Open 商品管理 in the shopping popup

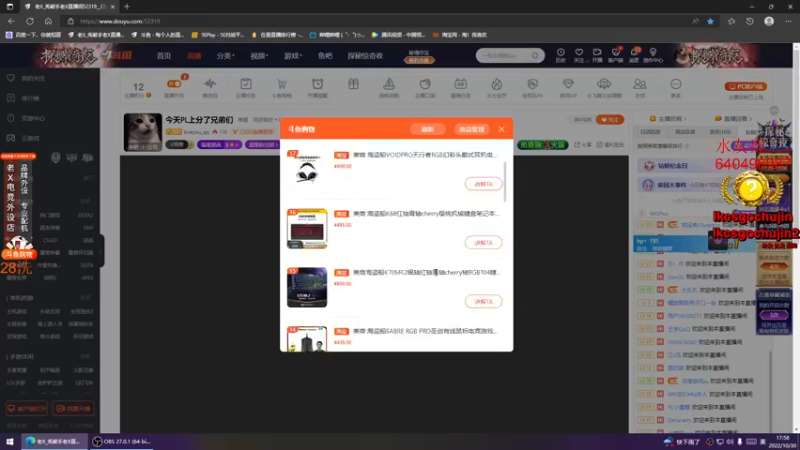(x=471, y=130)
